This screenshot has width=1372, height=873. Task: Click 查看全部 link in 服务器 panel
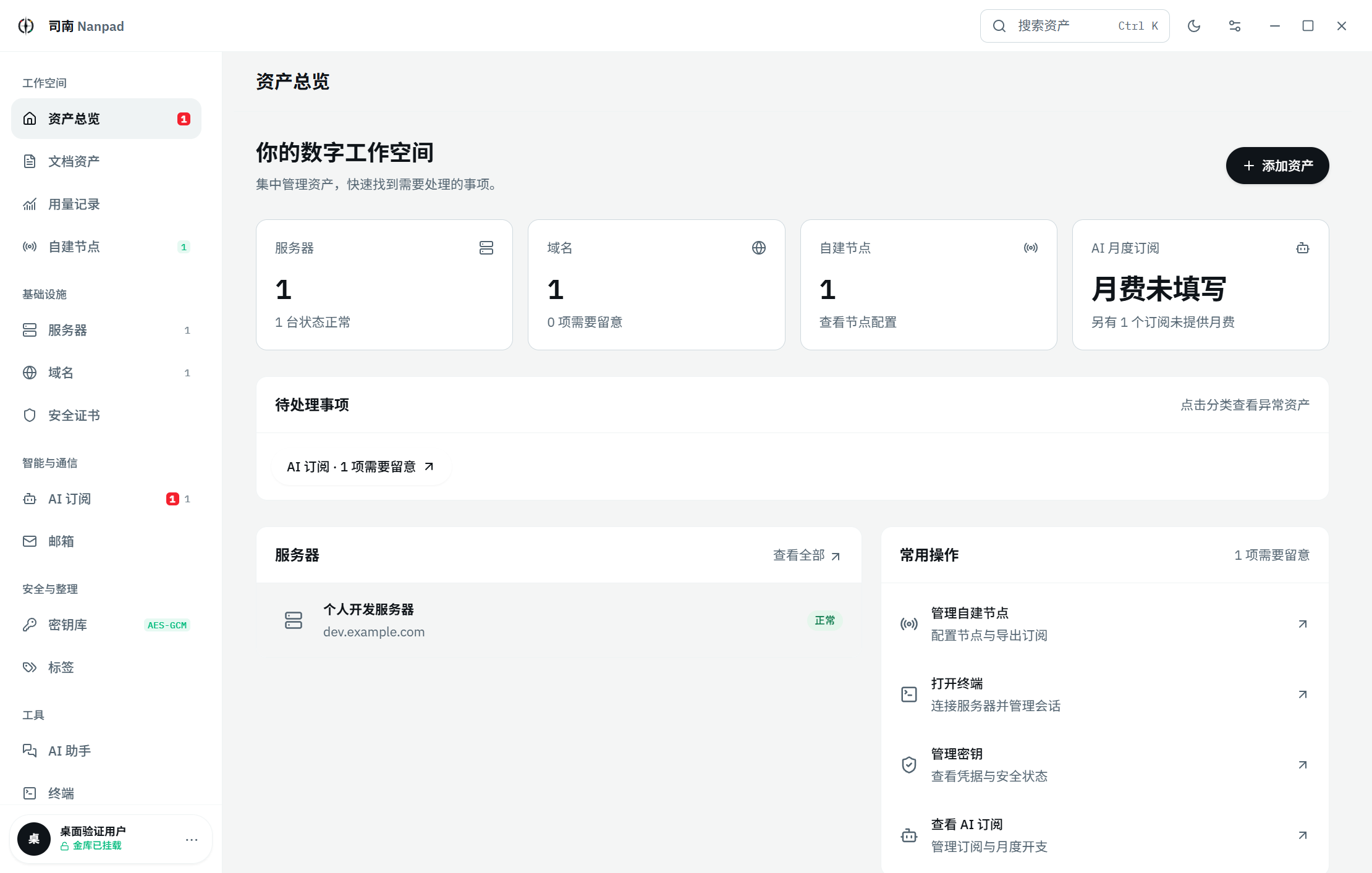coord(807,555)
